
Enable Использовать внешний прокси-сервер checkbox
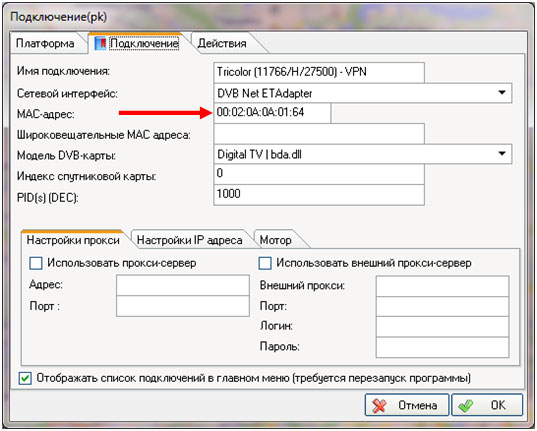[265, 263]
